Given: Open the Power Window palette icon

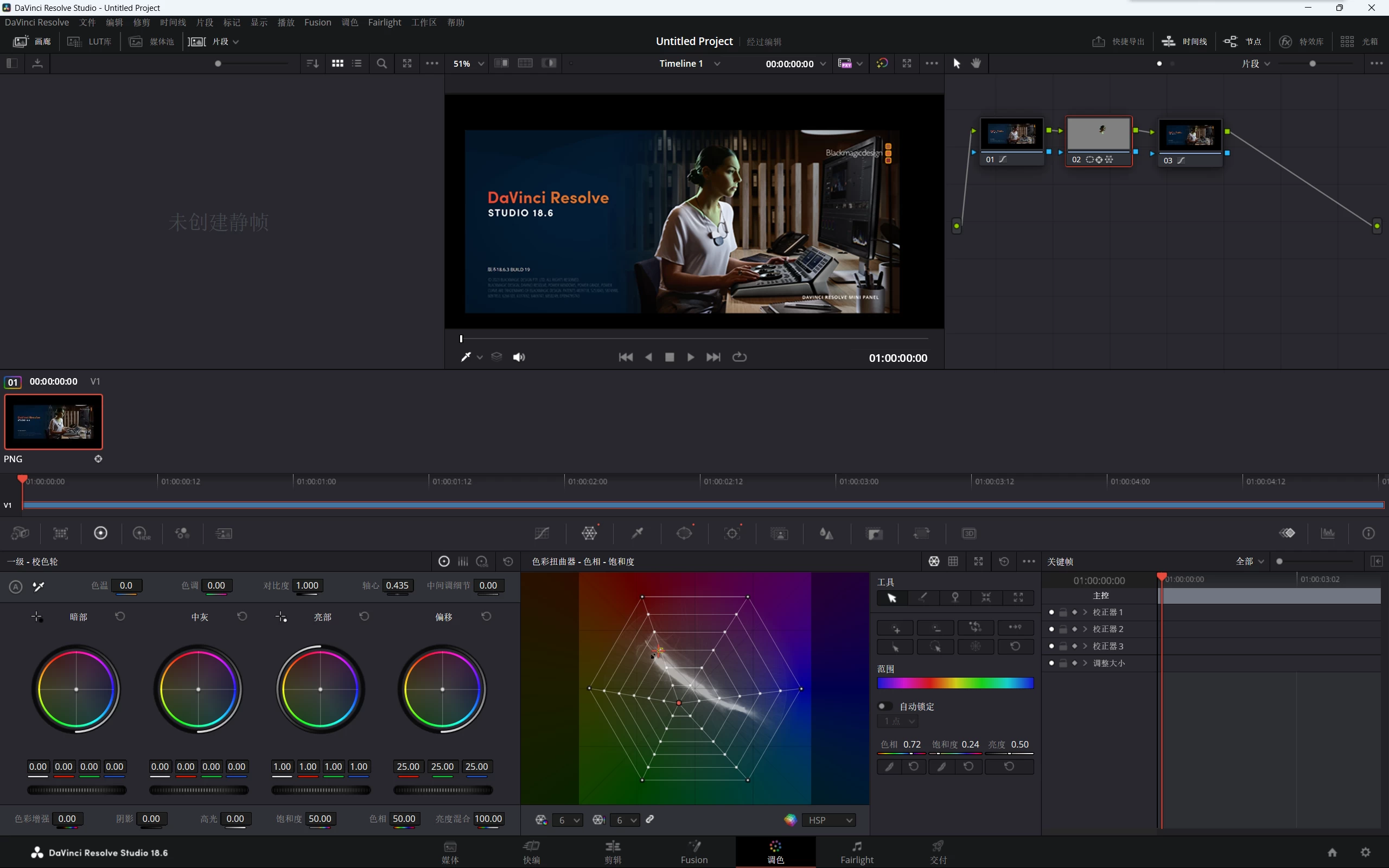Looking at the screenshot, I should pyautogui.click(x=684, y=533).
